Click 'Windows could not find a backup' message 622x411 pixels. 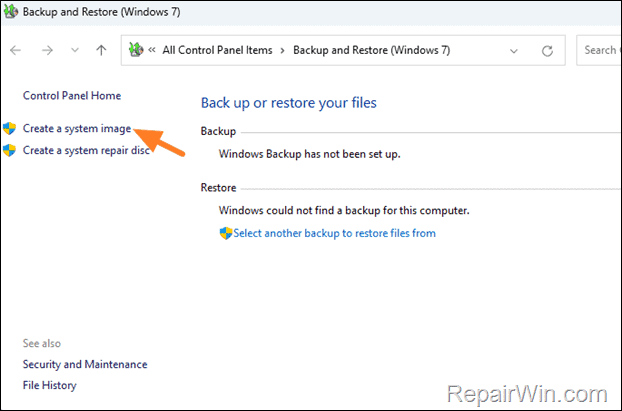click(344, 210)
